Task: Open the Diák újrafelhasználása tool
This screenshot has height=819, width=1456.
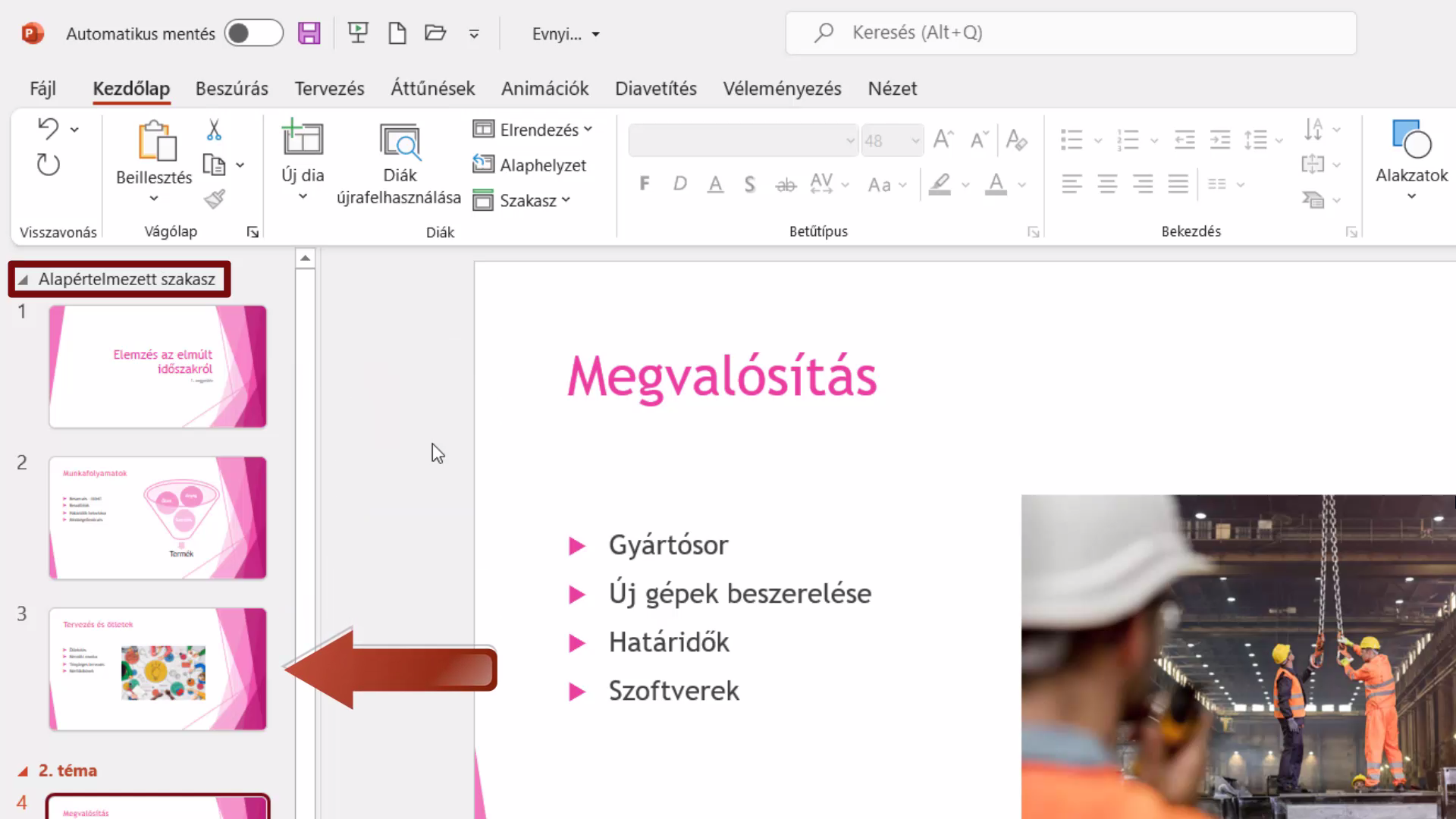Action: coord(399,165)
